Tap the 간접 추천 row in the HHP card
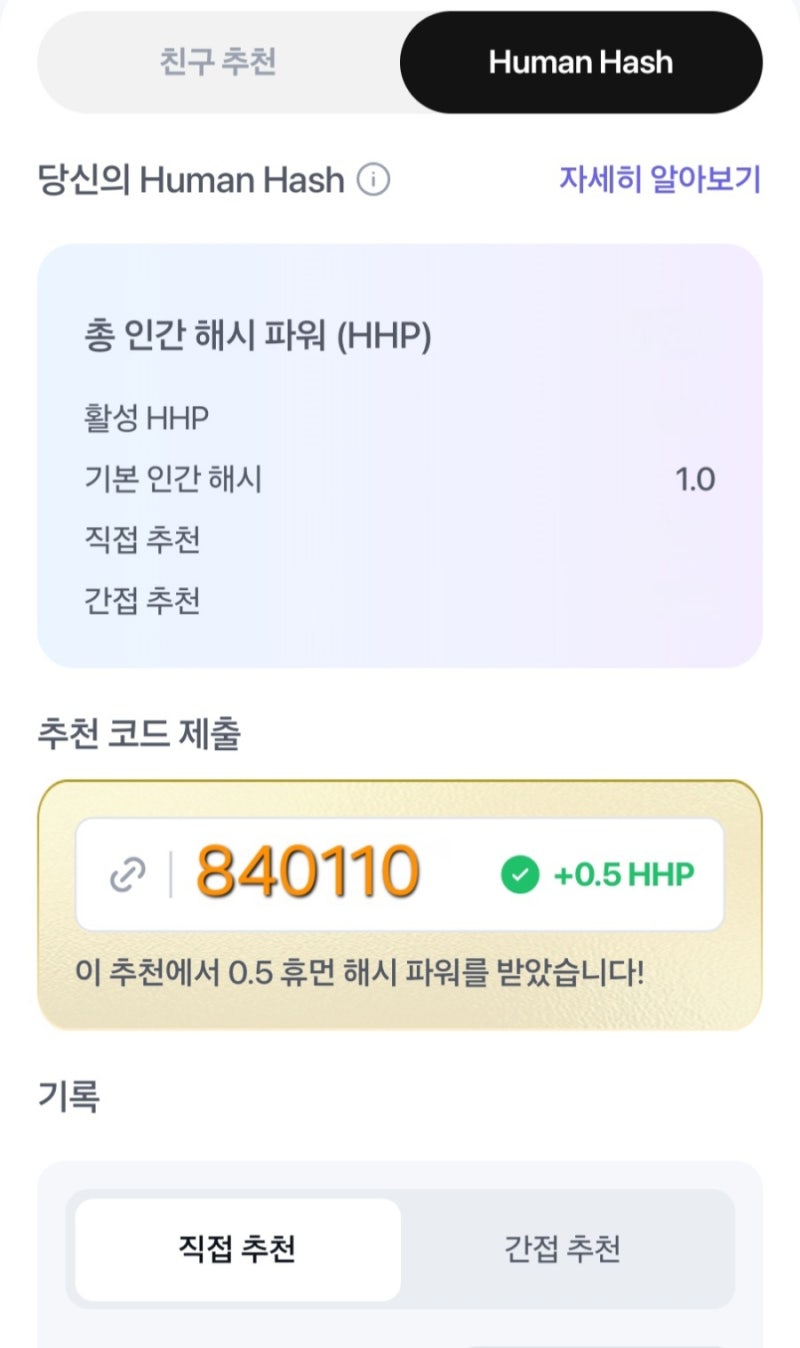 (x=400, y=601)
